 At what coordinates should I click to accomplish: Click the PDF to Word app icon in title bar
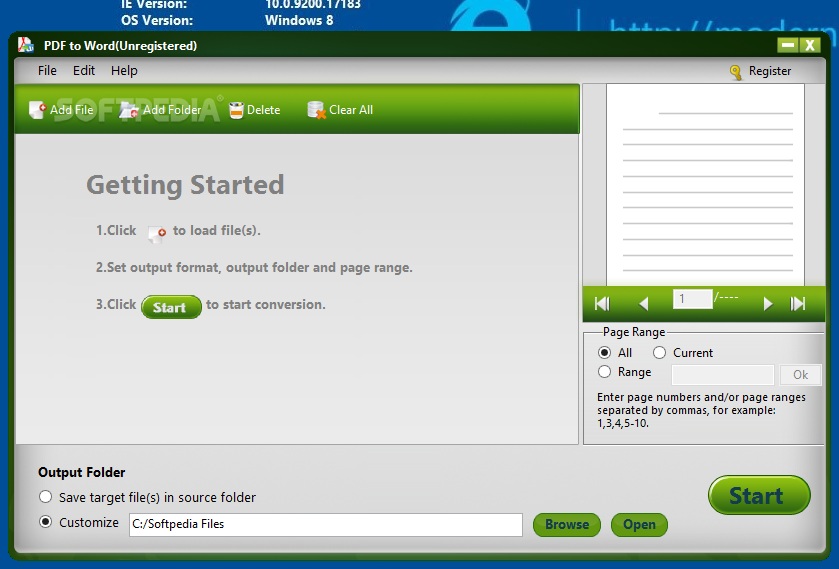(25, 45)
